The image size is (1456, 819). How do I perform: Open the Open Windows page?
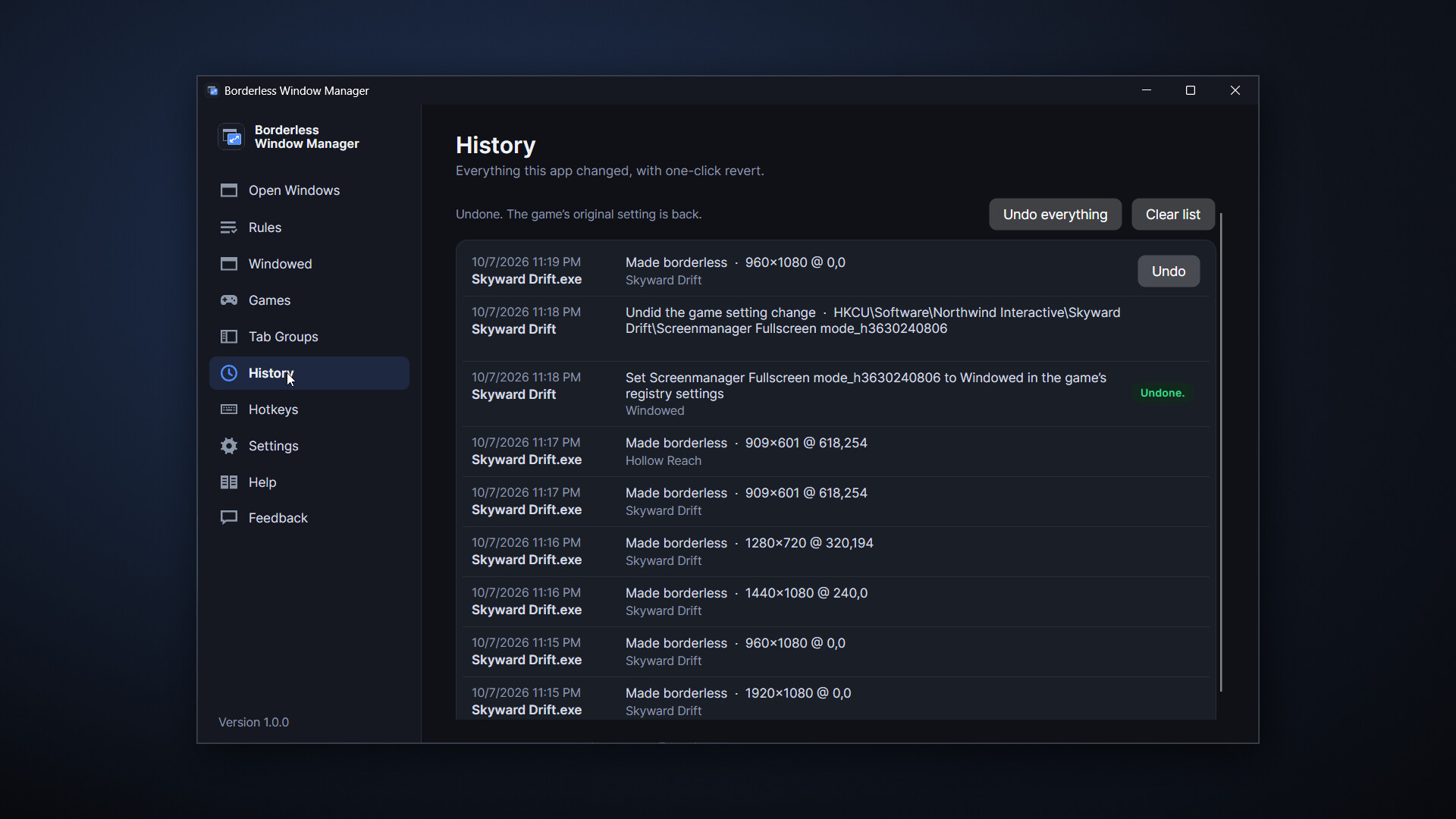(309, 190)
